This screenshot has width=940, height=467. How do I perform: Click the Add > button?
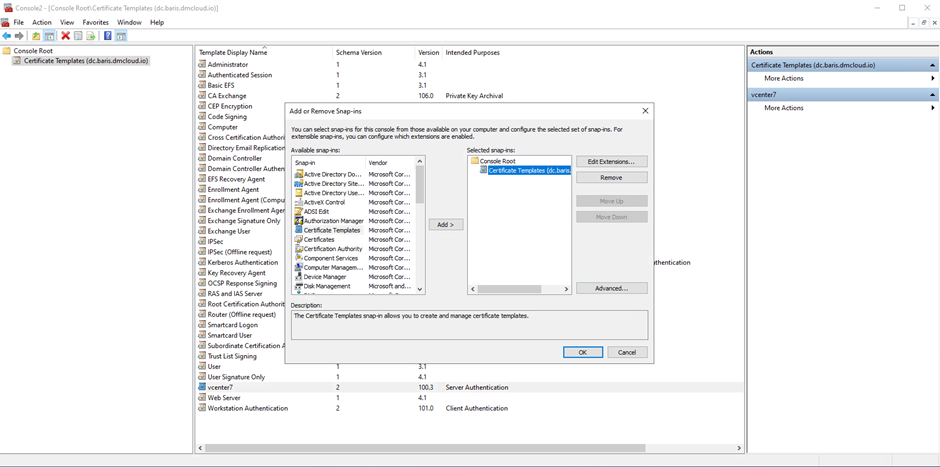[x=446, y=225]
